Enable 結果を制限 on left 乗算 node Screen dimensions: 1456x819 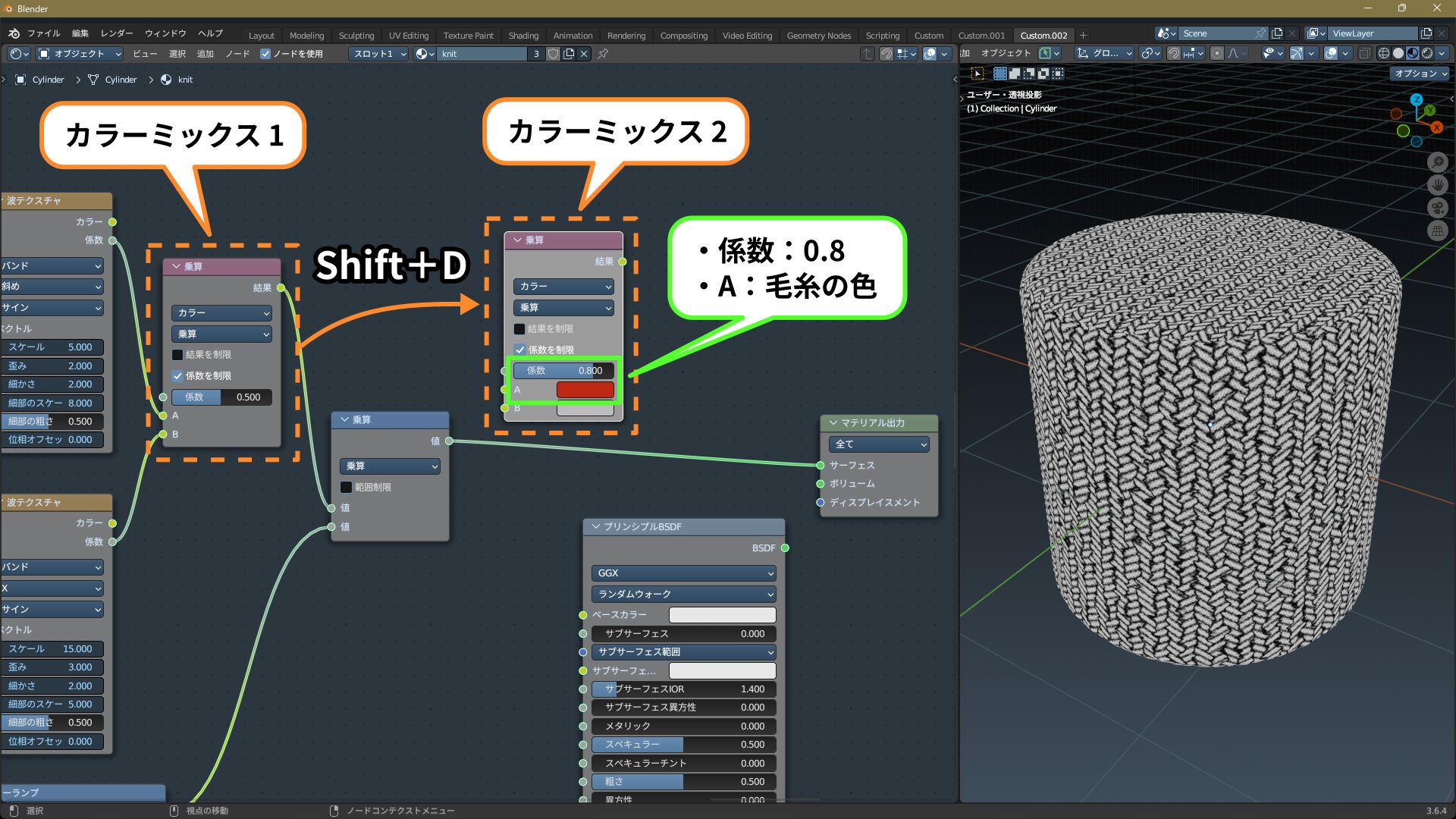[x=177, y=355]
